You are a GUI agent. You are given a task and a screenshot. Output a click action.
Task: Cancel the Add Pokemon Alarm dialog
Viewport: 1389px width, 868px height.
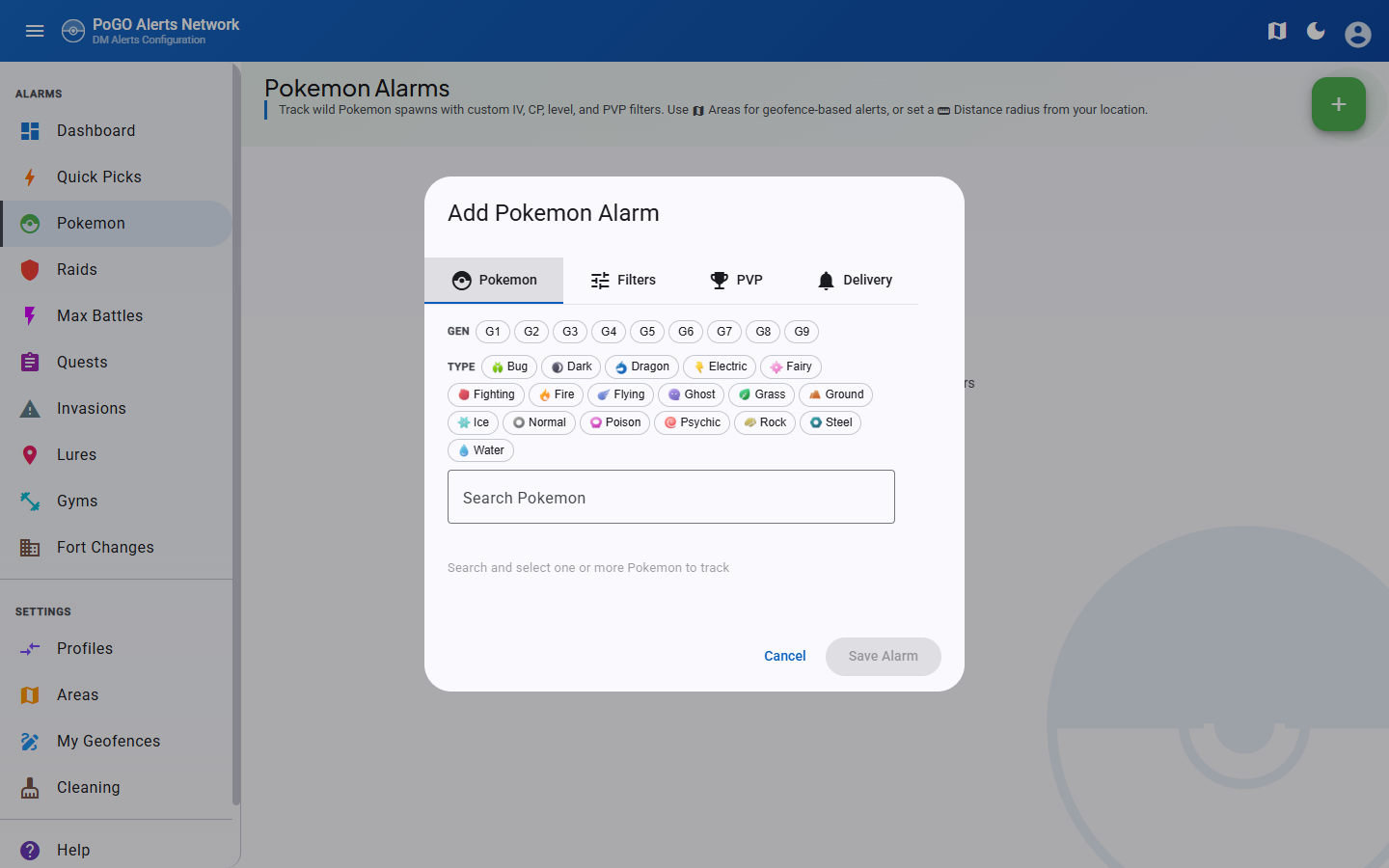pos(785,657)
